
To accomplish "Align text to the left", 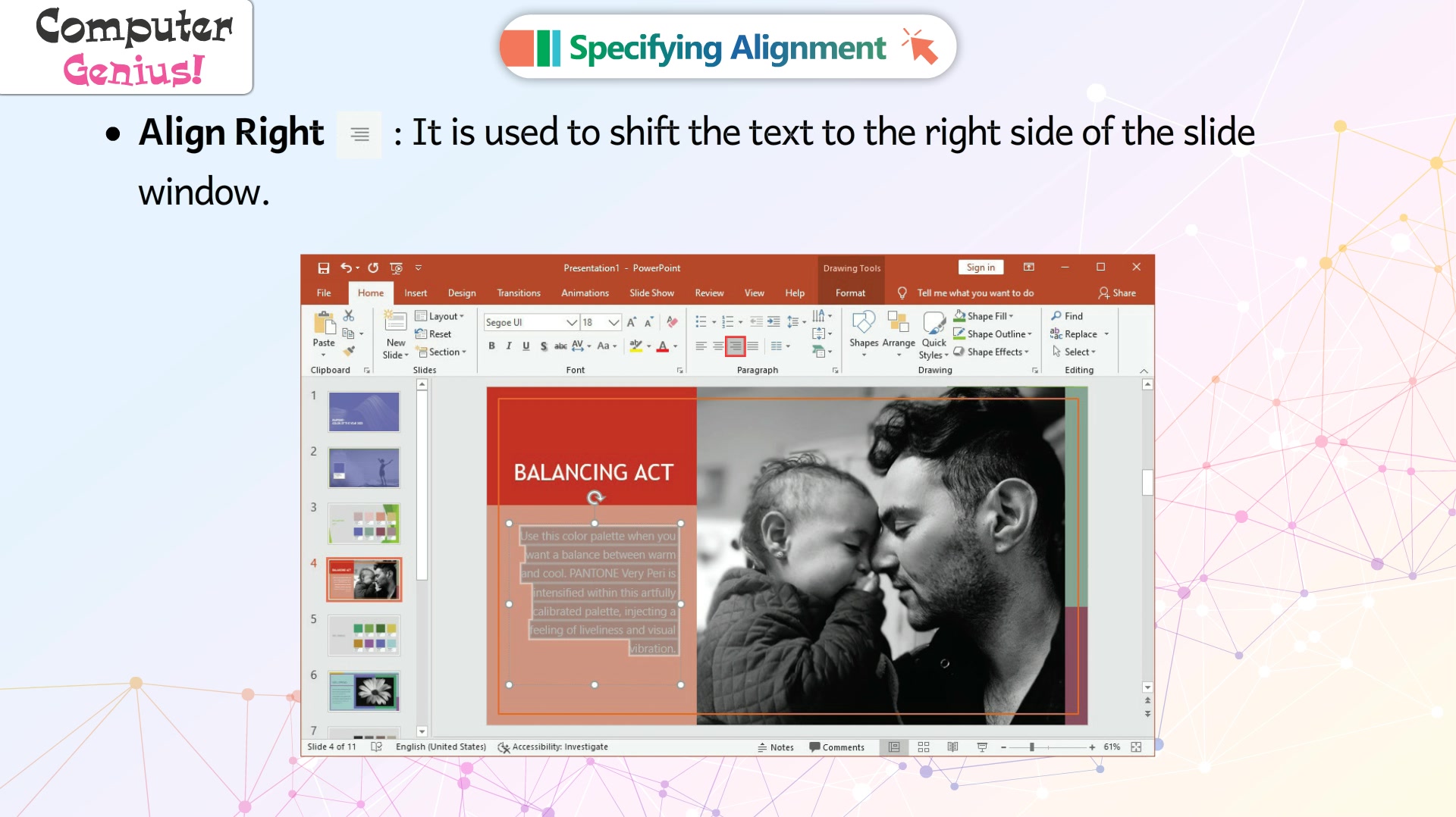I will point(701,346).
